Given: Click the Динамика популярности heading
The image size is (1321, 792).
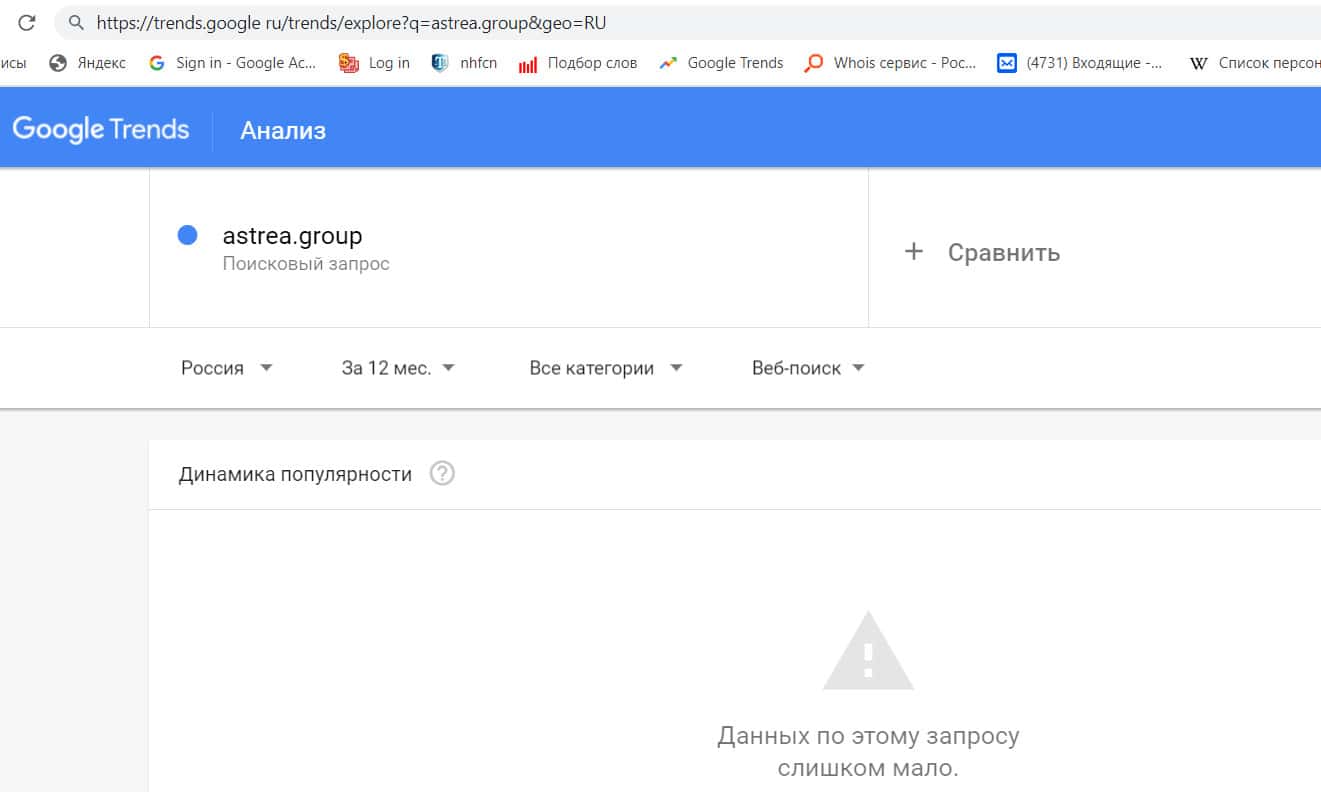Looking at the screenshot, I should click(295, 474).
